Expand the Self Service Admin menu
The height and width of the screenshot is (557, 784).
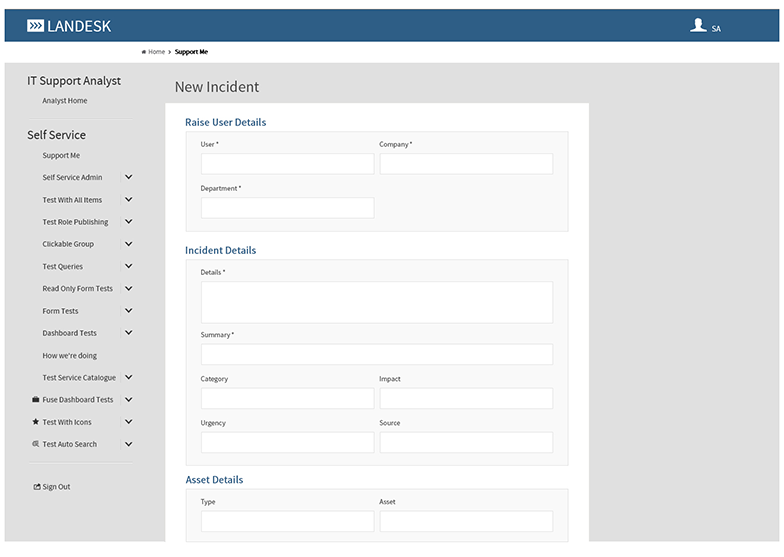(x=128, y=178)
